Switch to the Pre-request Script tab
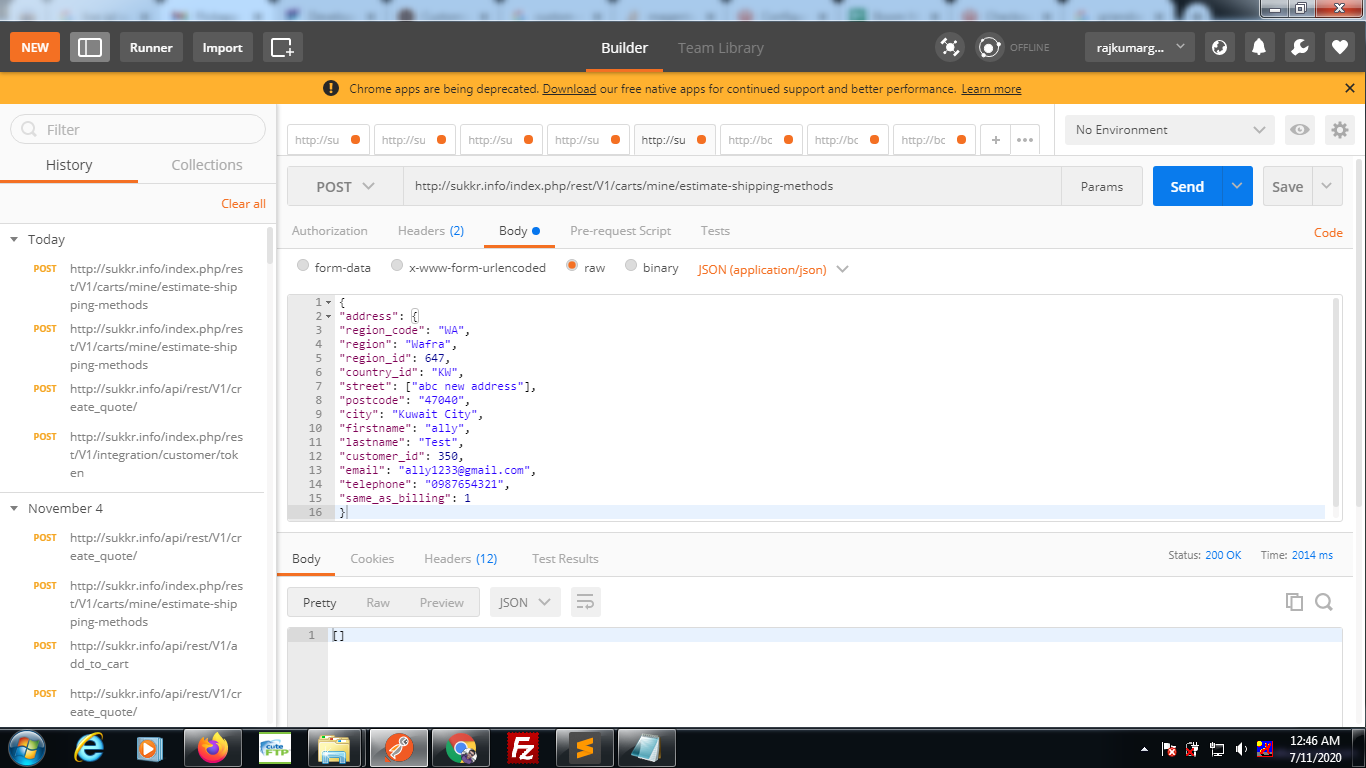This screenshot has width=1366, height=768. coord(620,231)
